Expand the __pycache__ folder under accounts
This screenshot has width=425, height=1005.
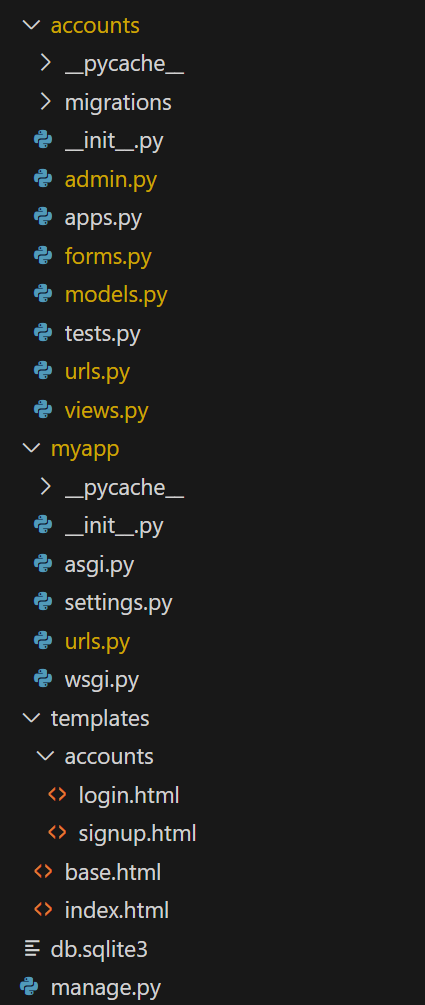click(x=45, y=64)
